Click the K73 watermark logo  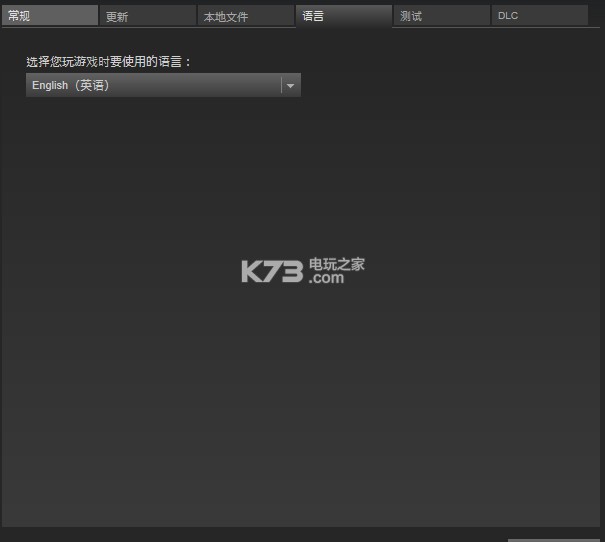[x=272, y=271]
